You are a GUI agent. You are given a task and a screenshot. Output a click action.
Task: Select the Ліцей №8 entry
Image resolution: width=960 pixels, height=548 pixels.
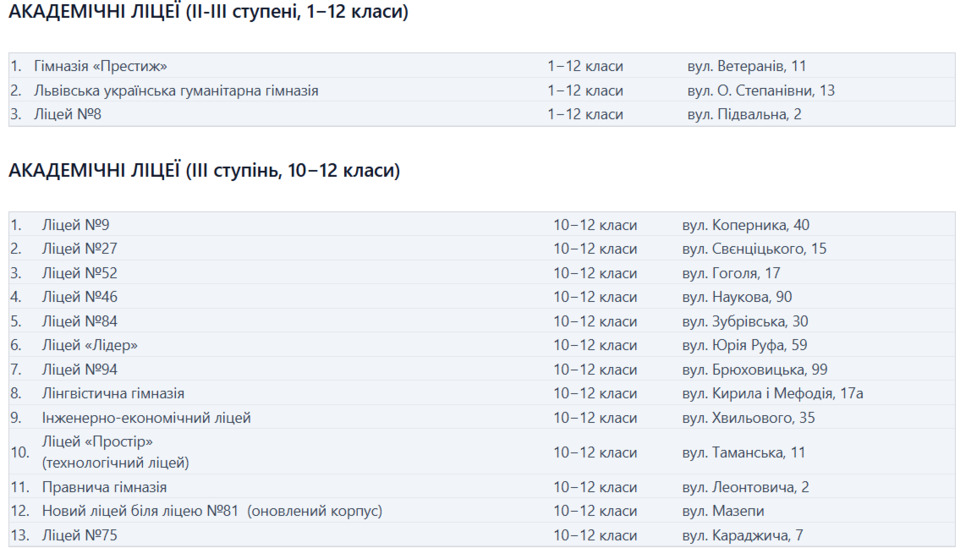pos(68,114)
